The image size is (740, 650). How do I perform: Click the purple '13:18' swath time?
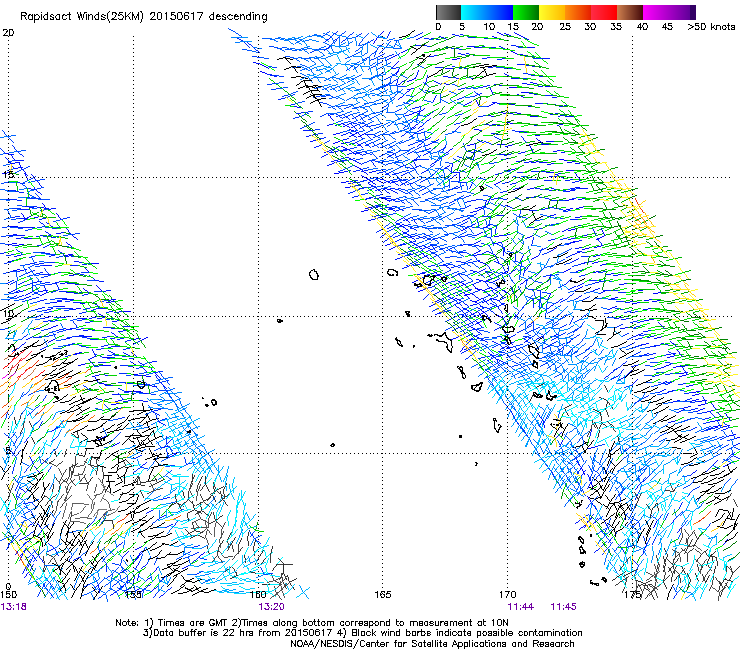pyautogui.click(x=14, y=607)
